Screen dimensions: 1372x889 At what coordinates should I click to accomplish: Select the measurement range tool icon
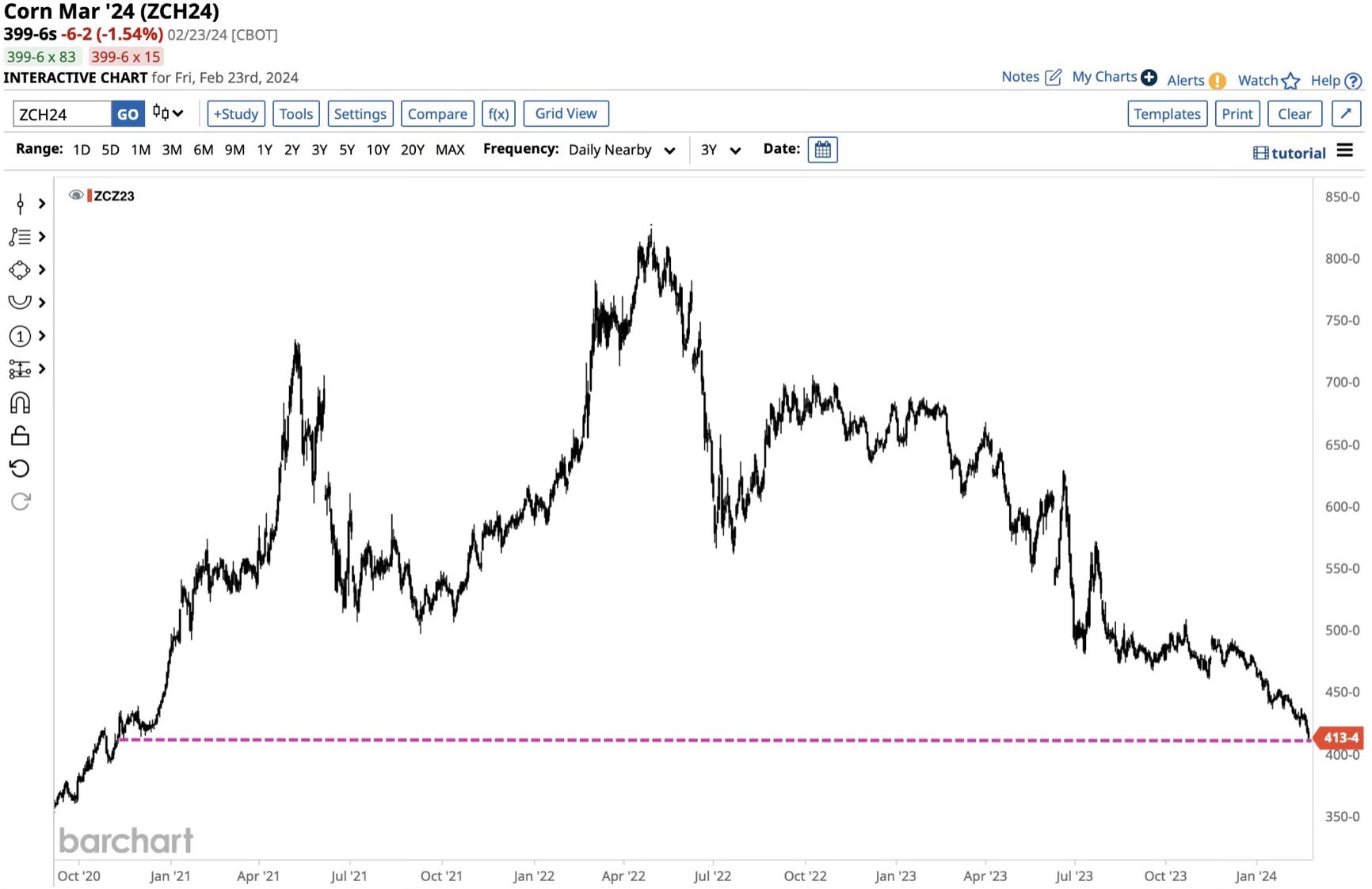pos(20,369)
